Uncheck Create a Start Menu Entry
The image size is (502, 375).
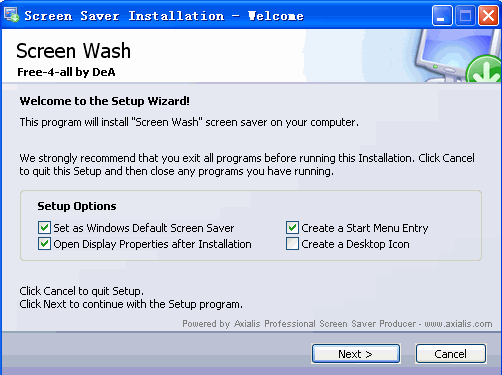pos(292,228)
